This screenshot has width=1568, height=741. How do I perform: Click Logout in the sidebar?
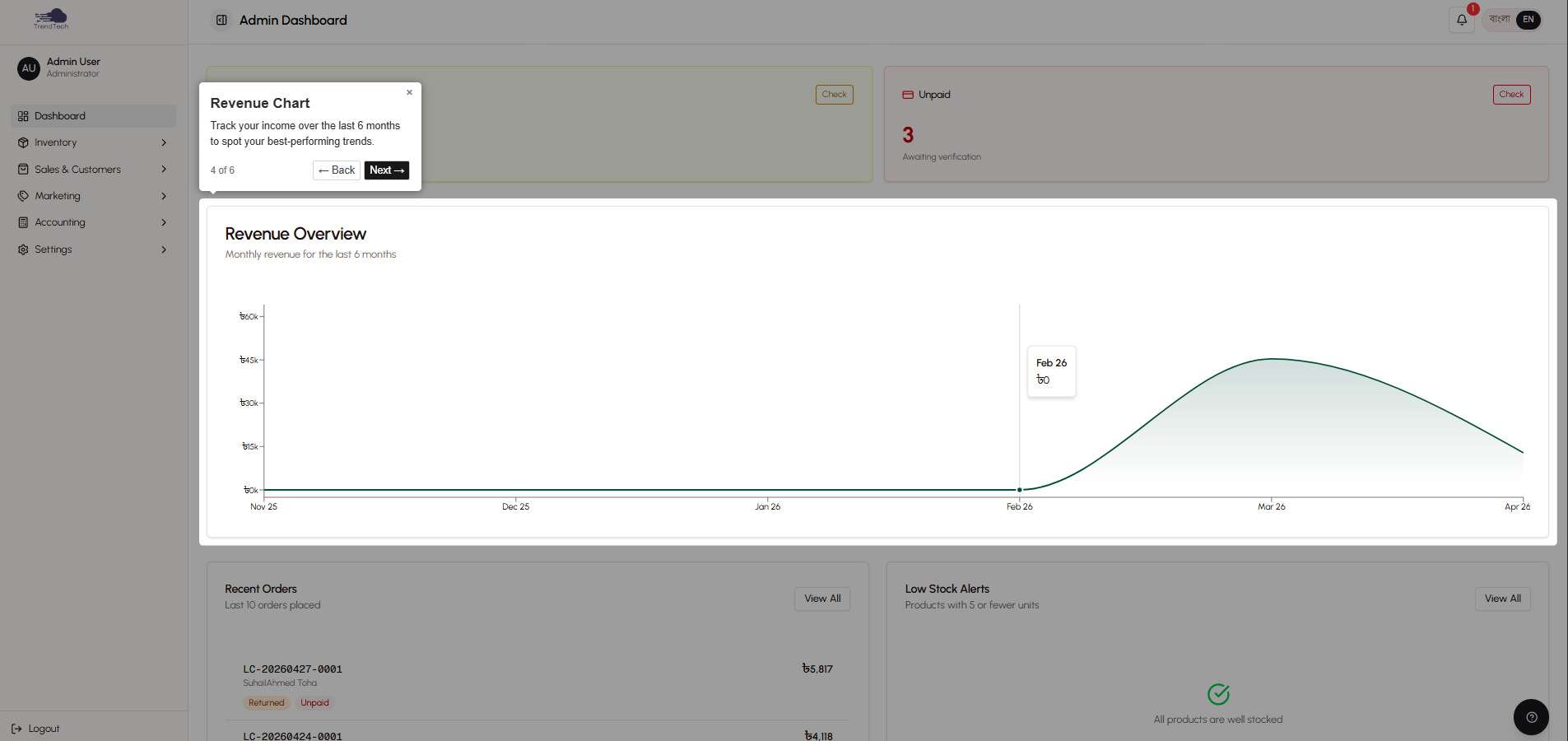(36, 729)
